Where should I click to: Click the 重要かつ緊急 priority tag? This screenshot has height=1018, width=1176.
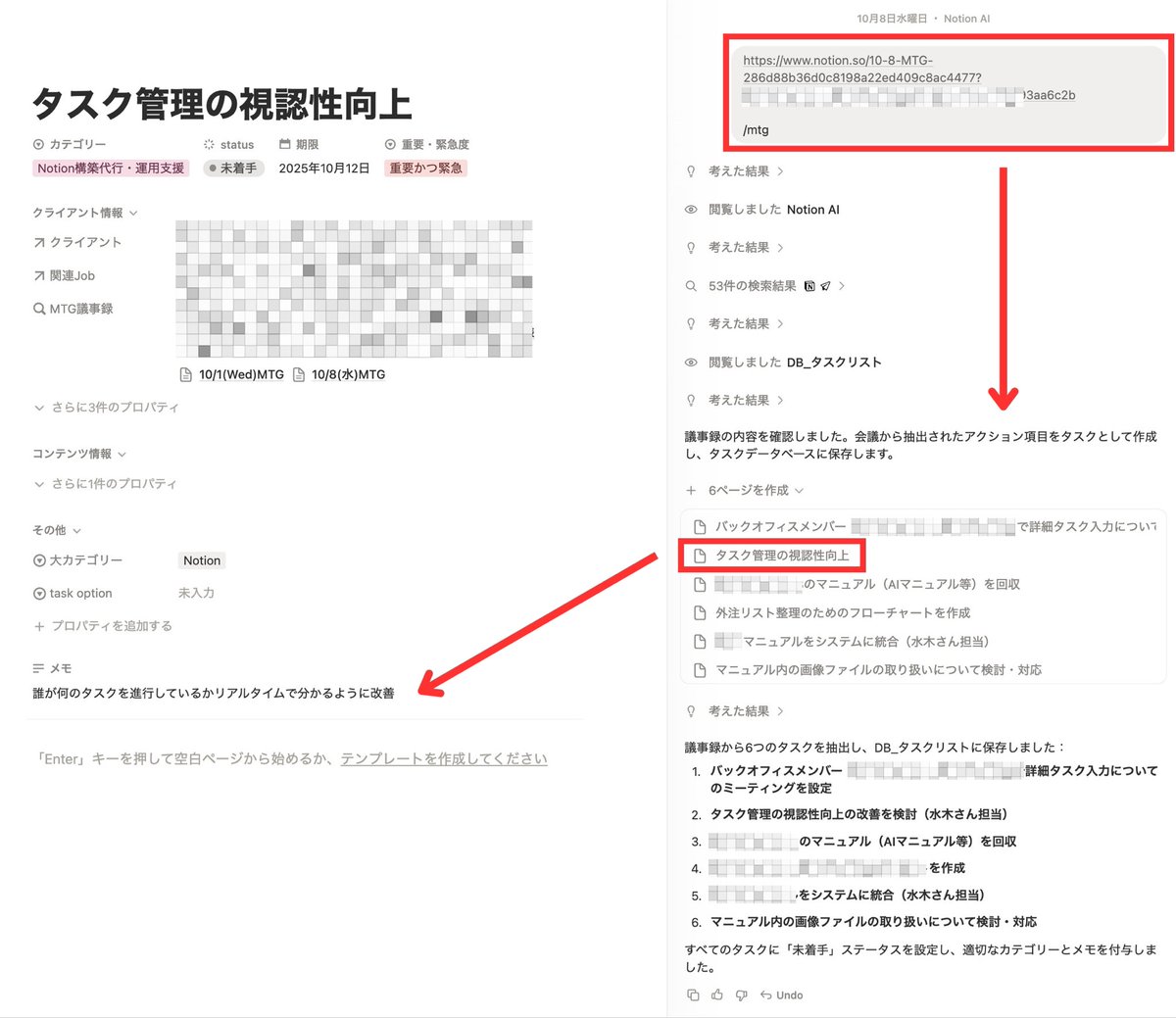426,168
